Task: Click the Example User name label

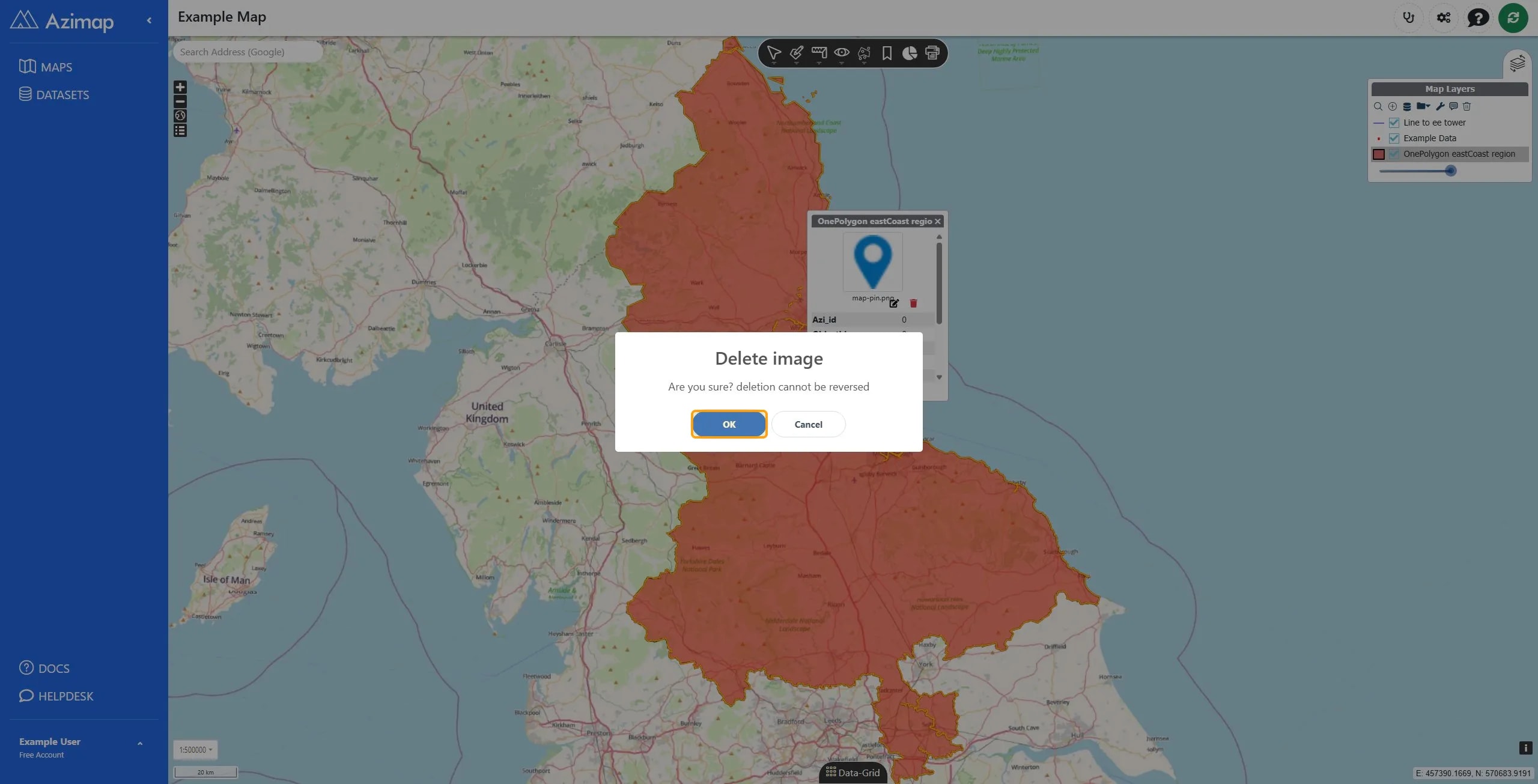Action: tap(50, 741)
